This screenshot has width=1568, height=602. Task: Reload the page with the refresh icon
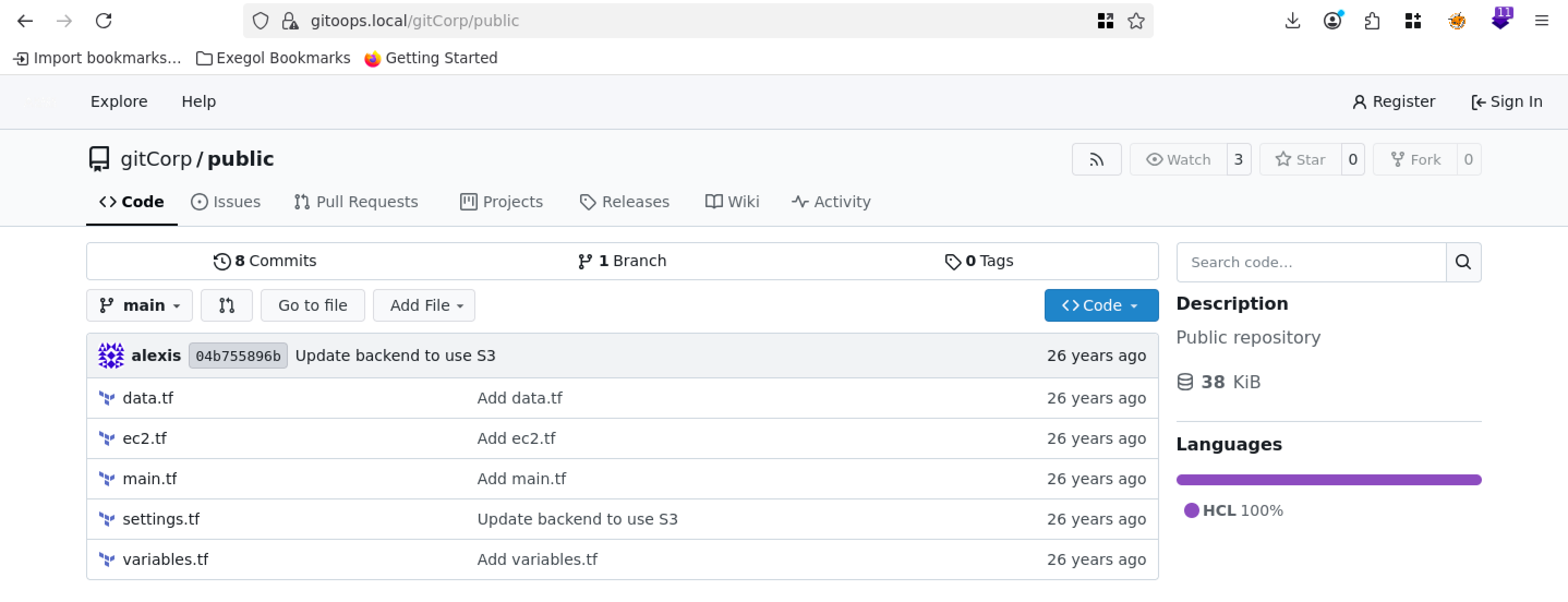104,21
